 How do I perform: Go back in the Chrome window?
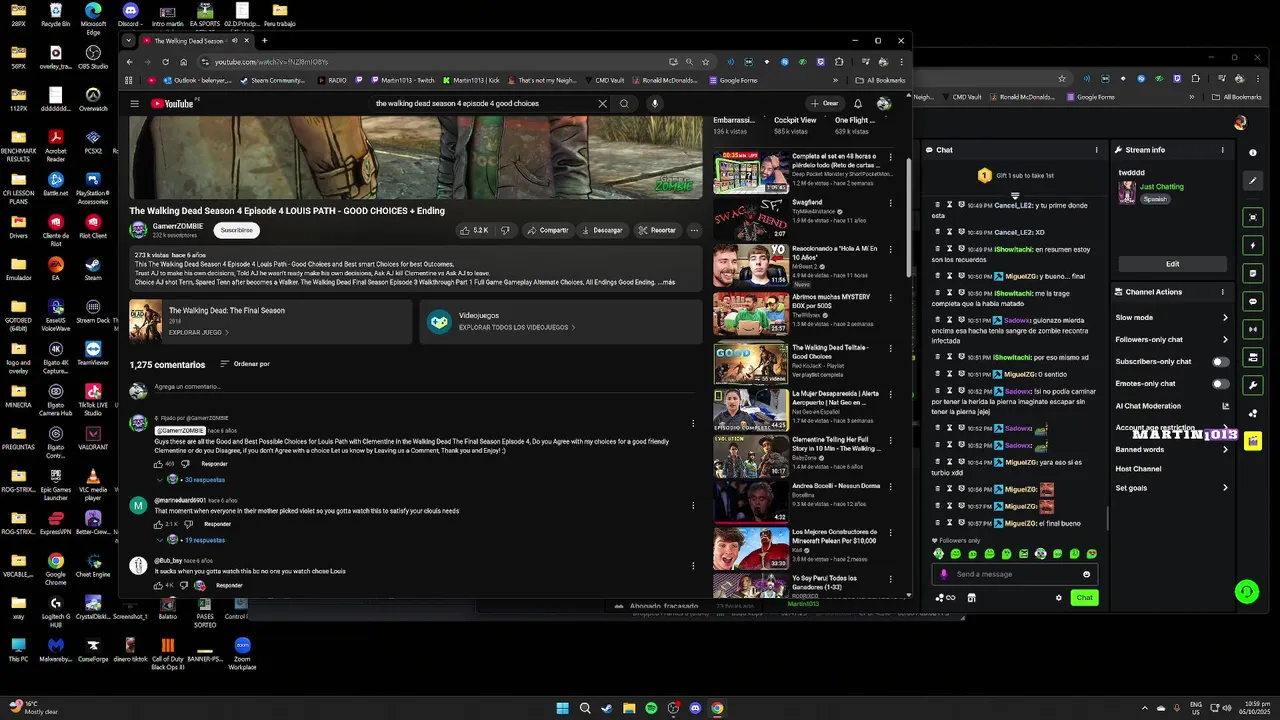[129, 62]
